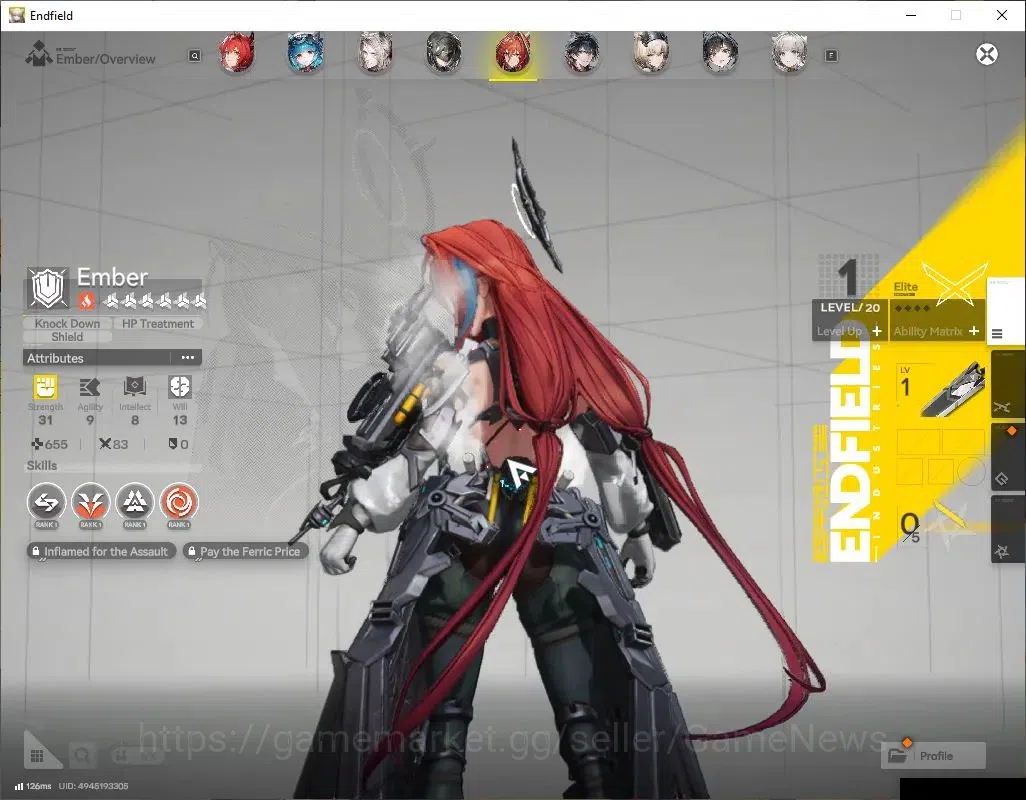
Task: Open the Knock Down tag
Action: point(67,323)
